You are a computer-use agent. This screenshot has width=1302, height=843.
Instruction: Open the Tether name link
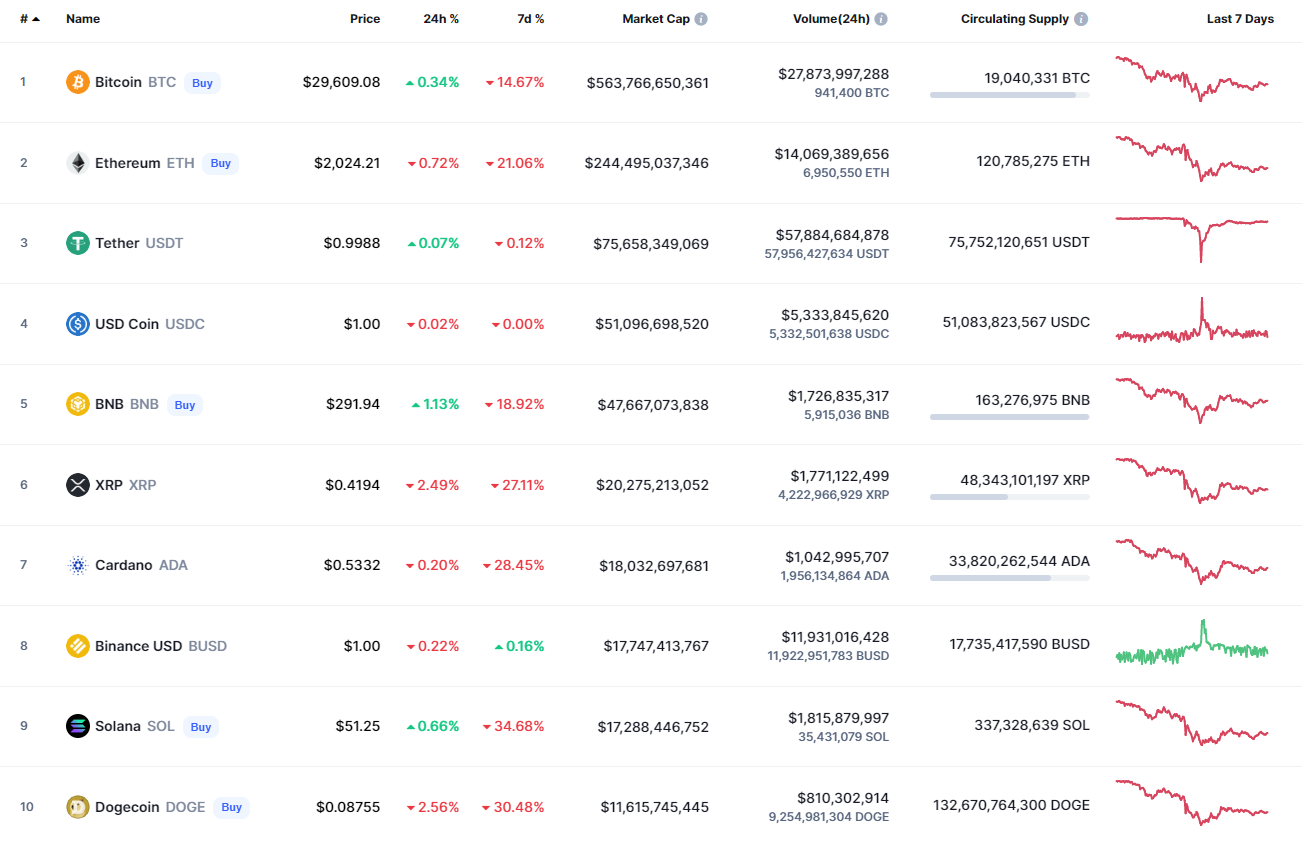(x=117, y=243)
